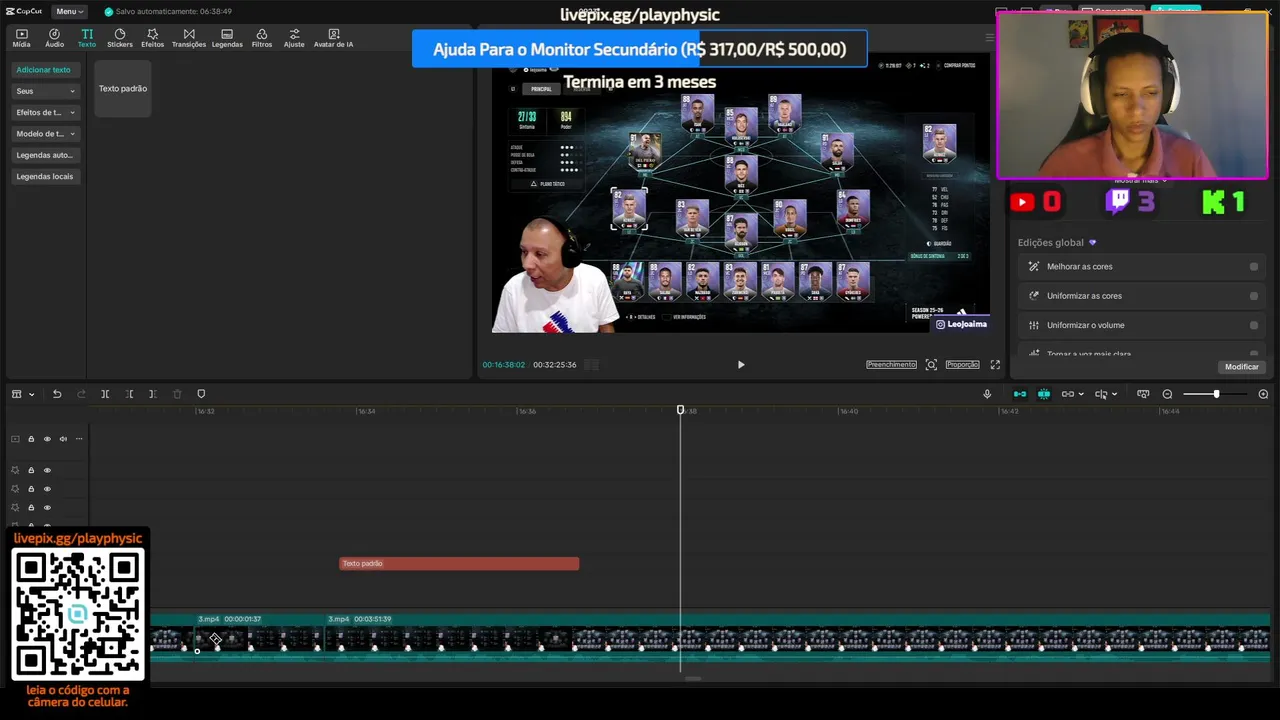Undo the last edit

(57, 394)
